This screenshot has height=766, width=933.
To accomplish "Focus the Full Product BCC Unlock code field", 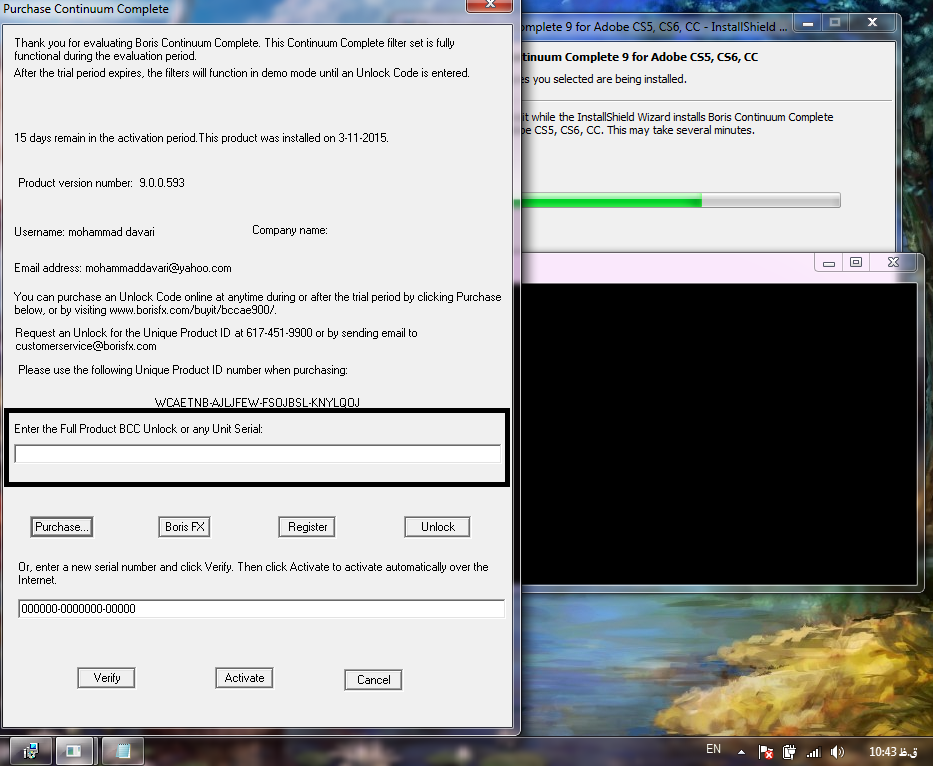I will [x=258, y=454].
